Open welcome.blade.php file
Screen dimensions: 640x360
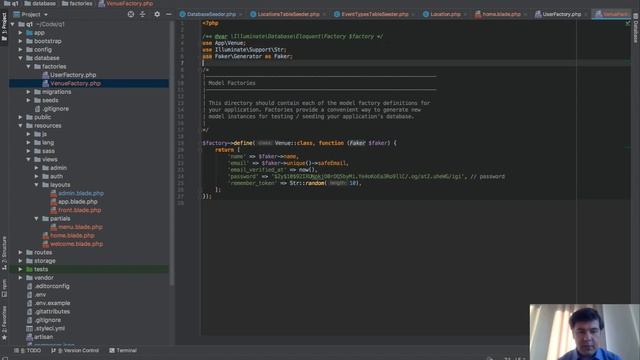76,244
